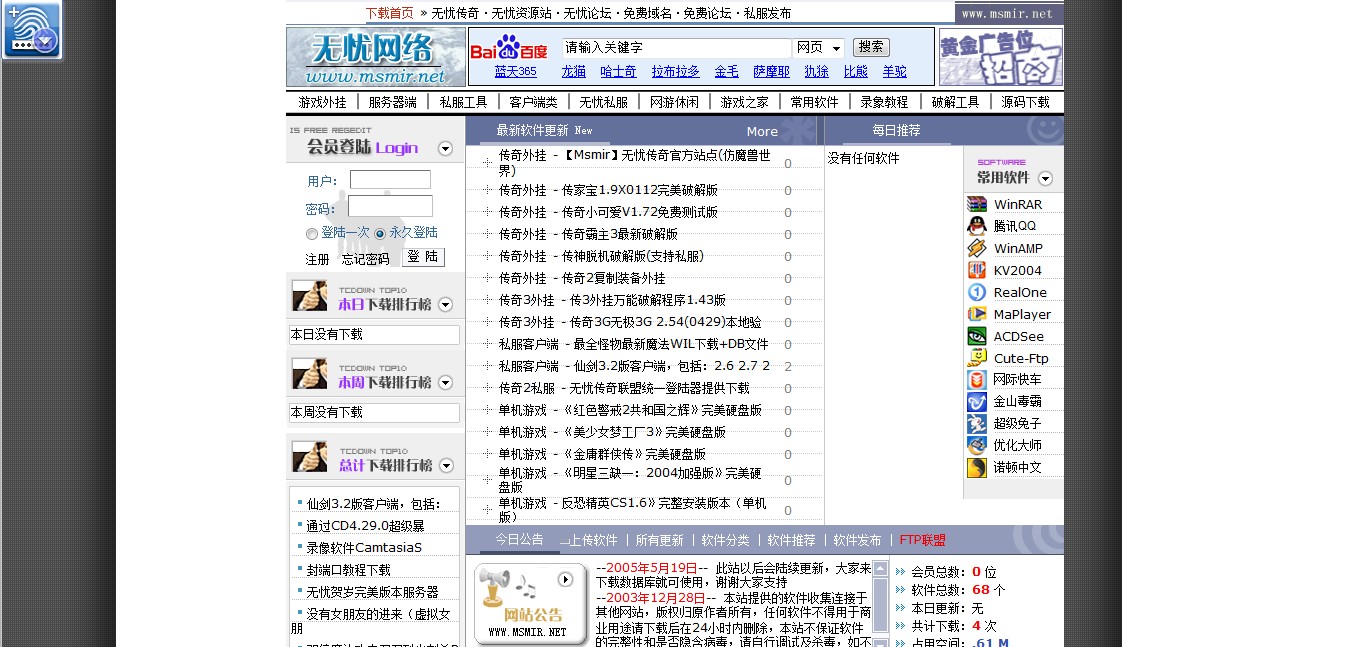The width and height of the screenshot is (1345, 647).
Task: Open the 传奇外挂 - 传奇小可爱V1.72免费测试版 entry
Action: pos(608,212)
